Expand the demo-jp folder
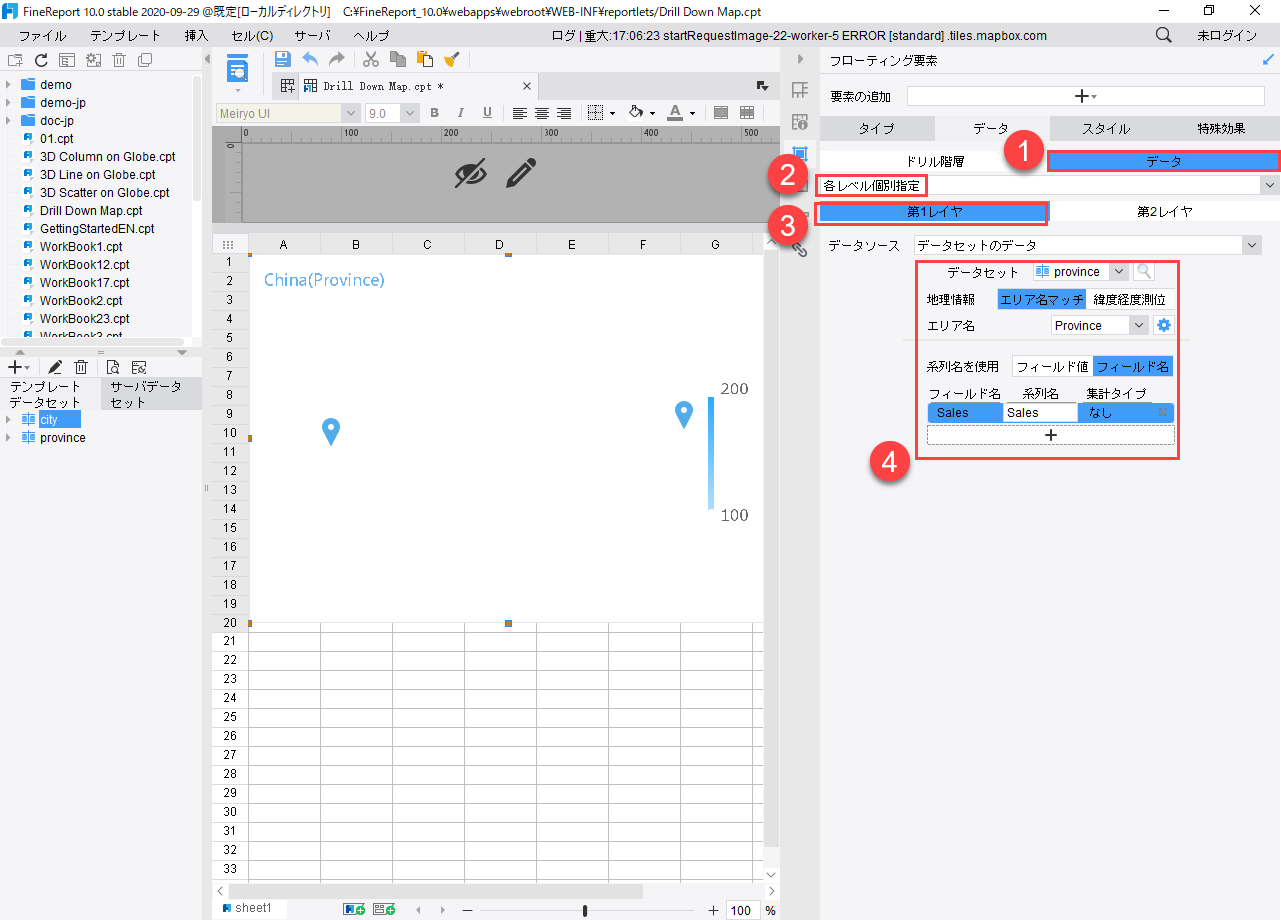 click(x=8, y=103)
